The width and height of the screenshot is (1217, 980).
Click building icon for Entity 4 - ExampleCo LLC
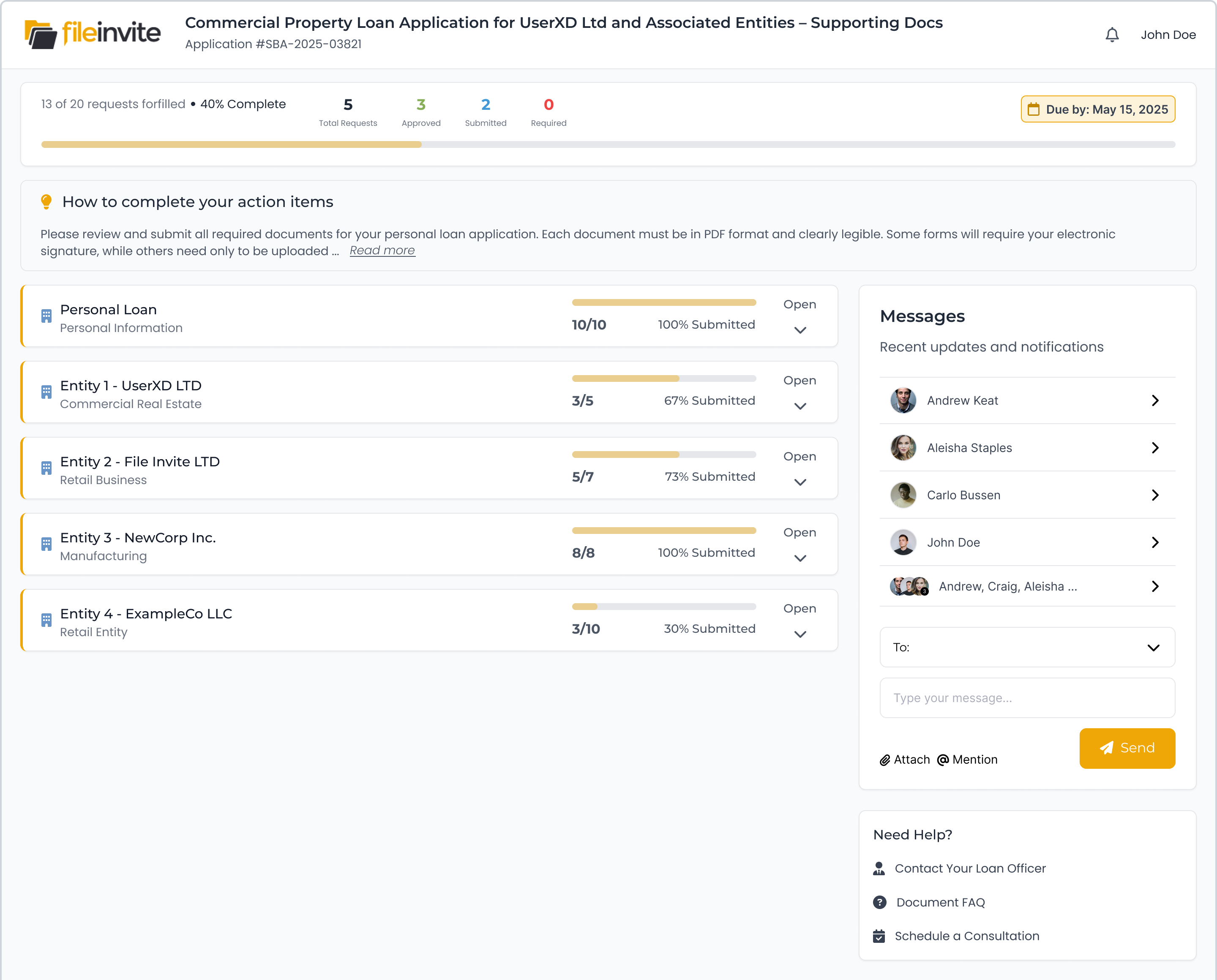pyautogui.click(x=46, y=620)
